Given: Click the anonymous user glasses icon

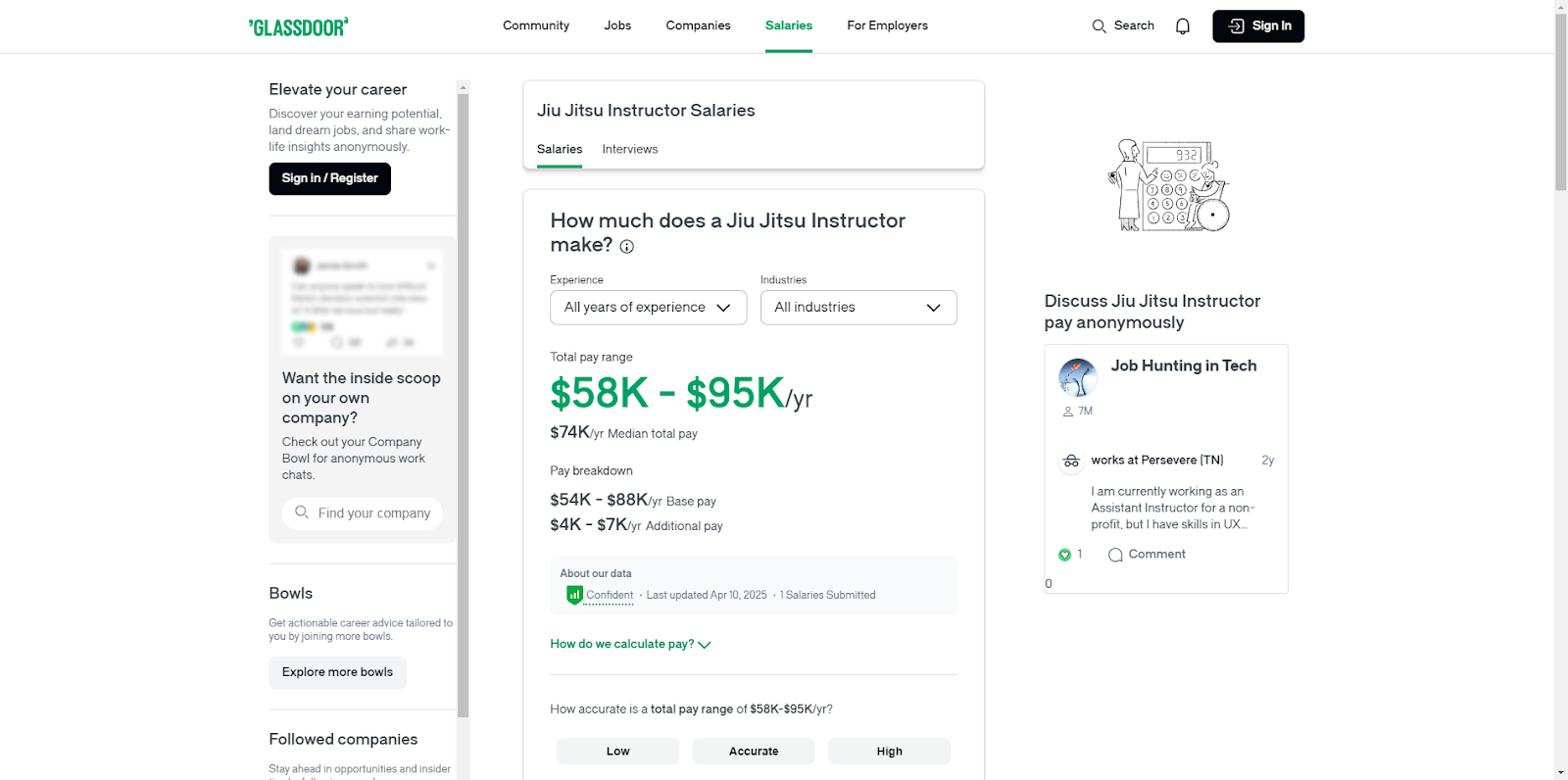Looking at the screenshot, I should coord(1071,461).
